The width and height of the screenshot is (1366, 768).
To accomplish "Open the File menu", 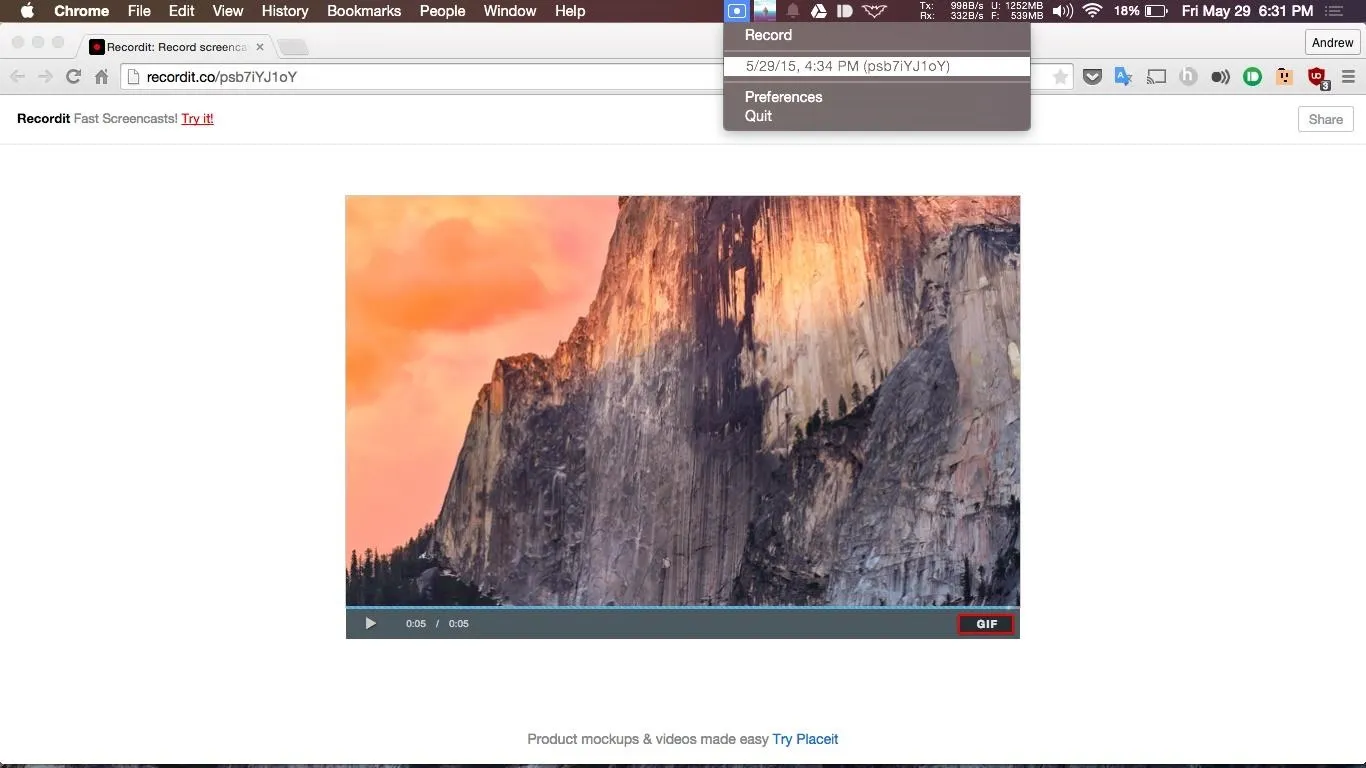I will click(x=139, y=11).
